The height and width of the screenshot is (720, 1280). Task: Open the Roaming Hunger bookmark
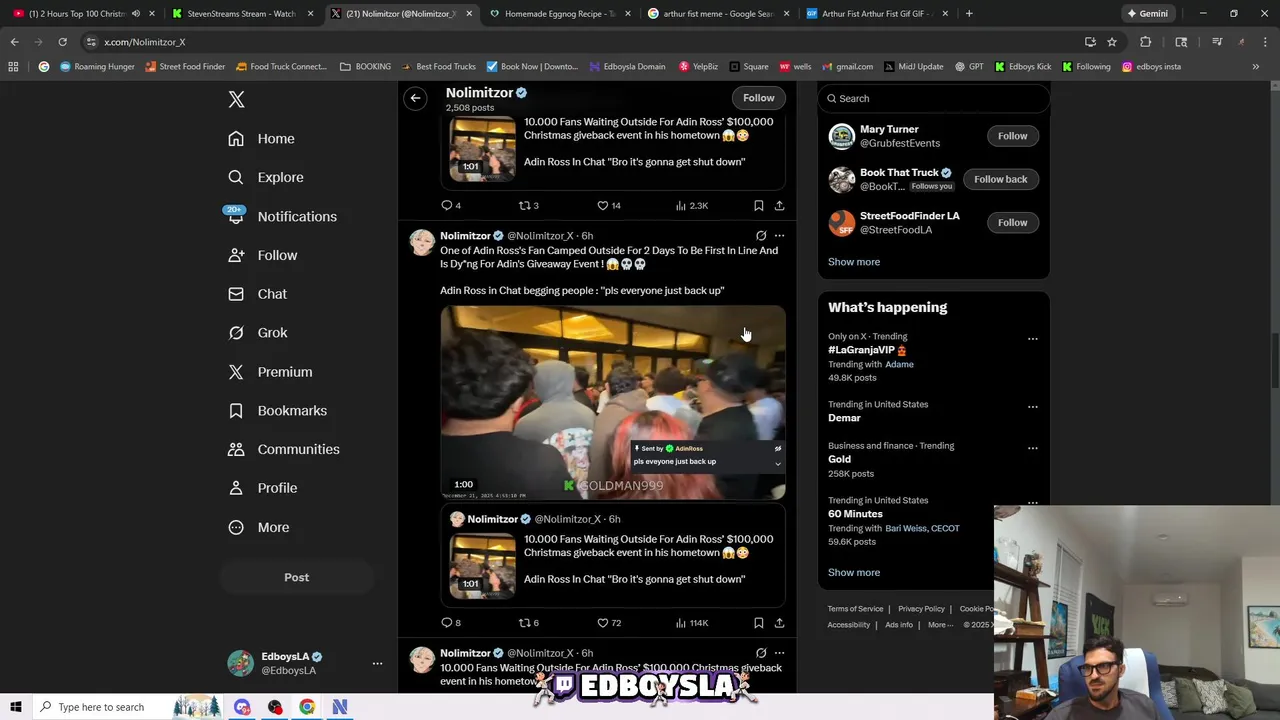pyautogui.click(x=97, y=67)
